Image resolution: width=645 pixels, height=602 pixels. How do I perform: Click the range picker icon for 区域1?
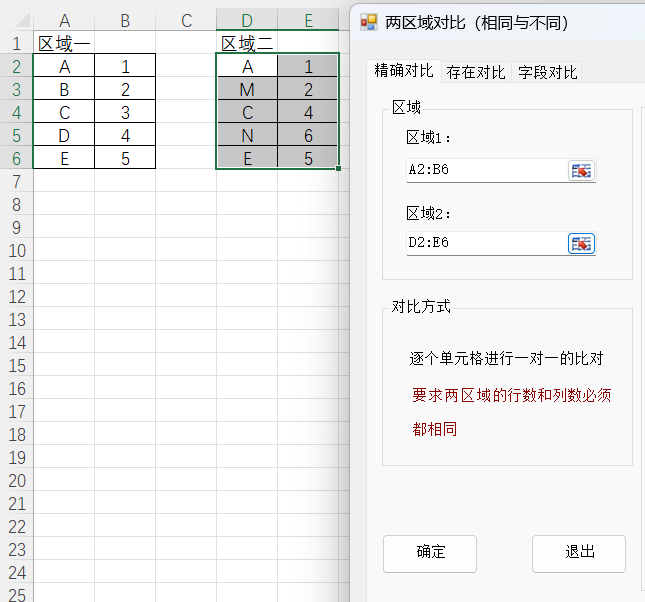[x=581, y=171]
